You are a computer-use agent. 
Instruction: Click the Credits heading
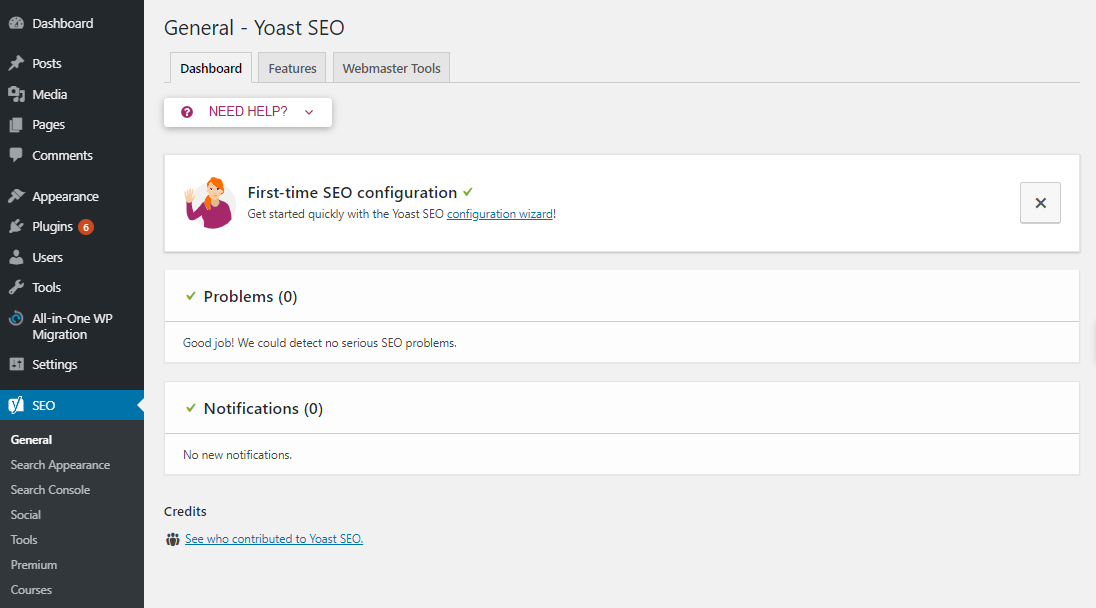[x=185, y=512]
